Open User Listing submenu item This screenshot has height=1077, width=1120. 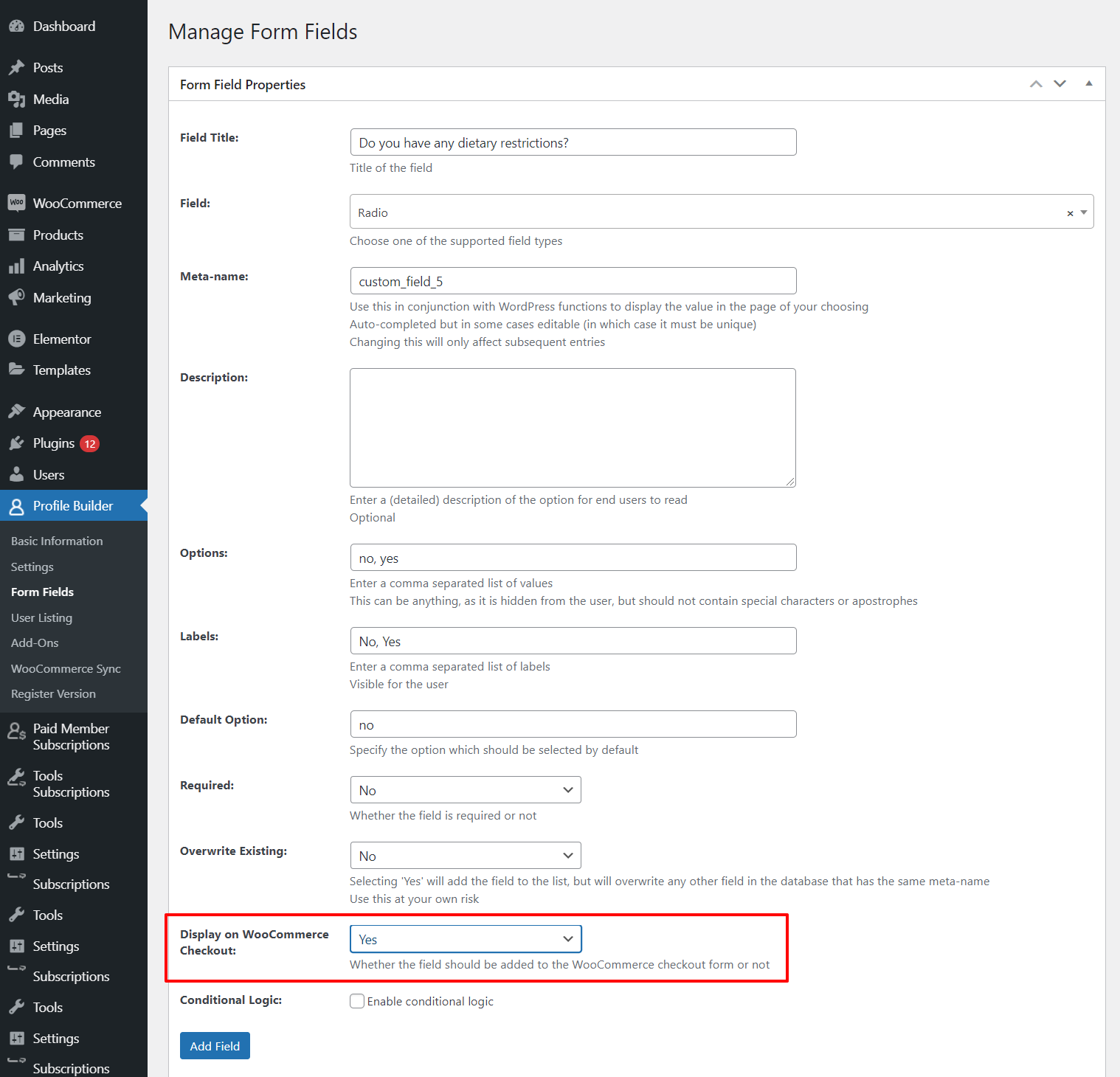41,618
